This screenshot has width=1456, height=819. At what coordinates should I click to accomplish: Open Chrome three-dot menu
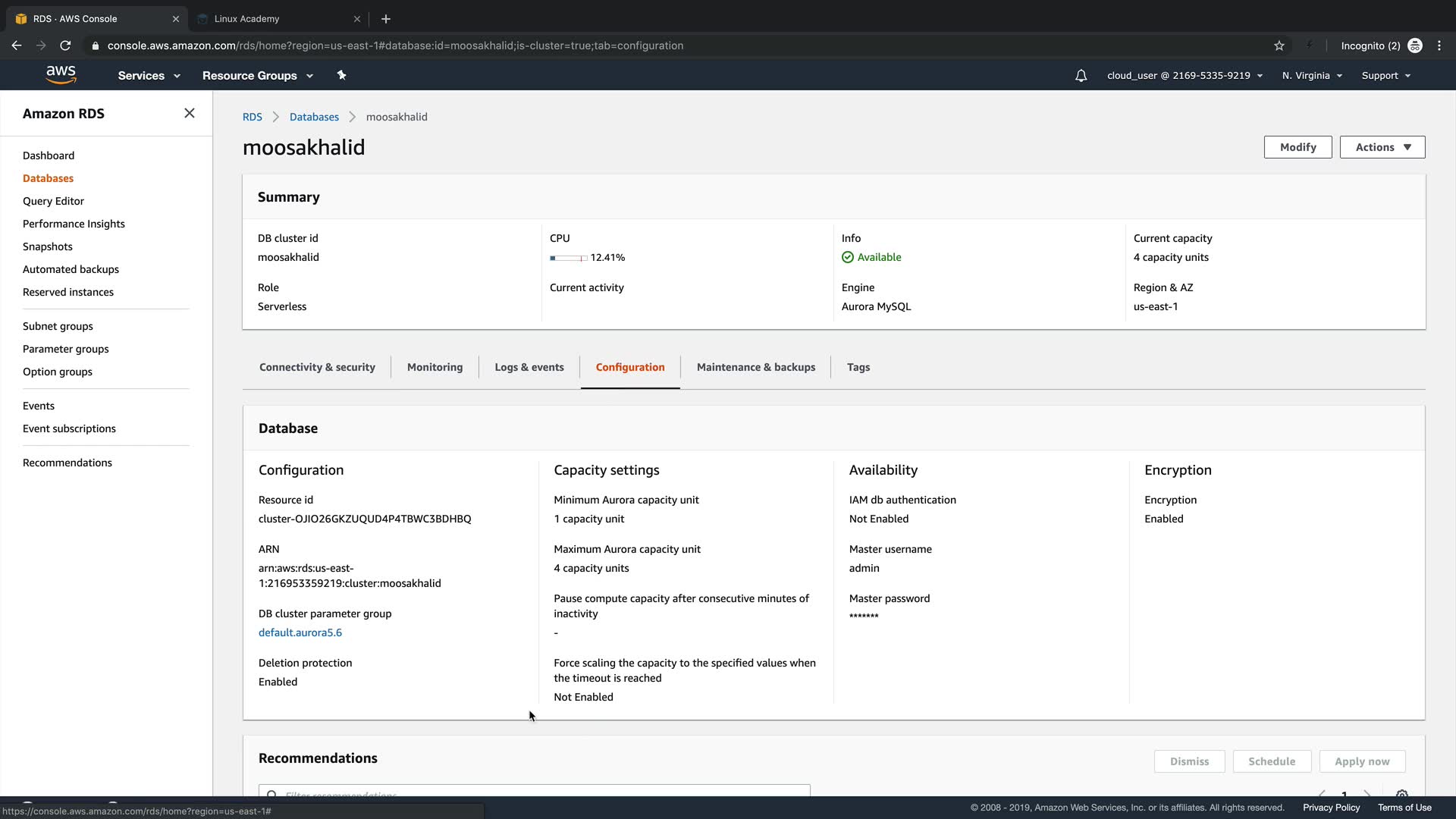tap(1439, 45)
